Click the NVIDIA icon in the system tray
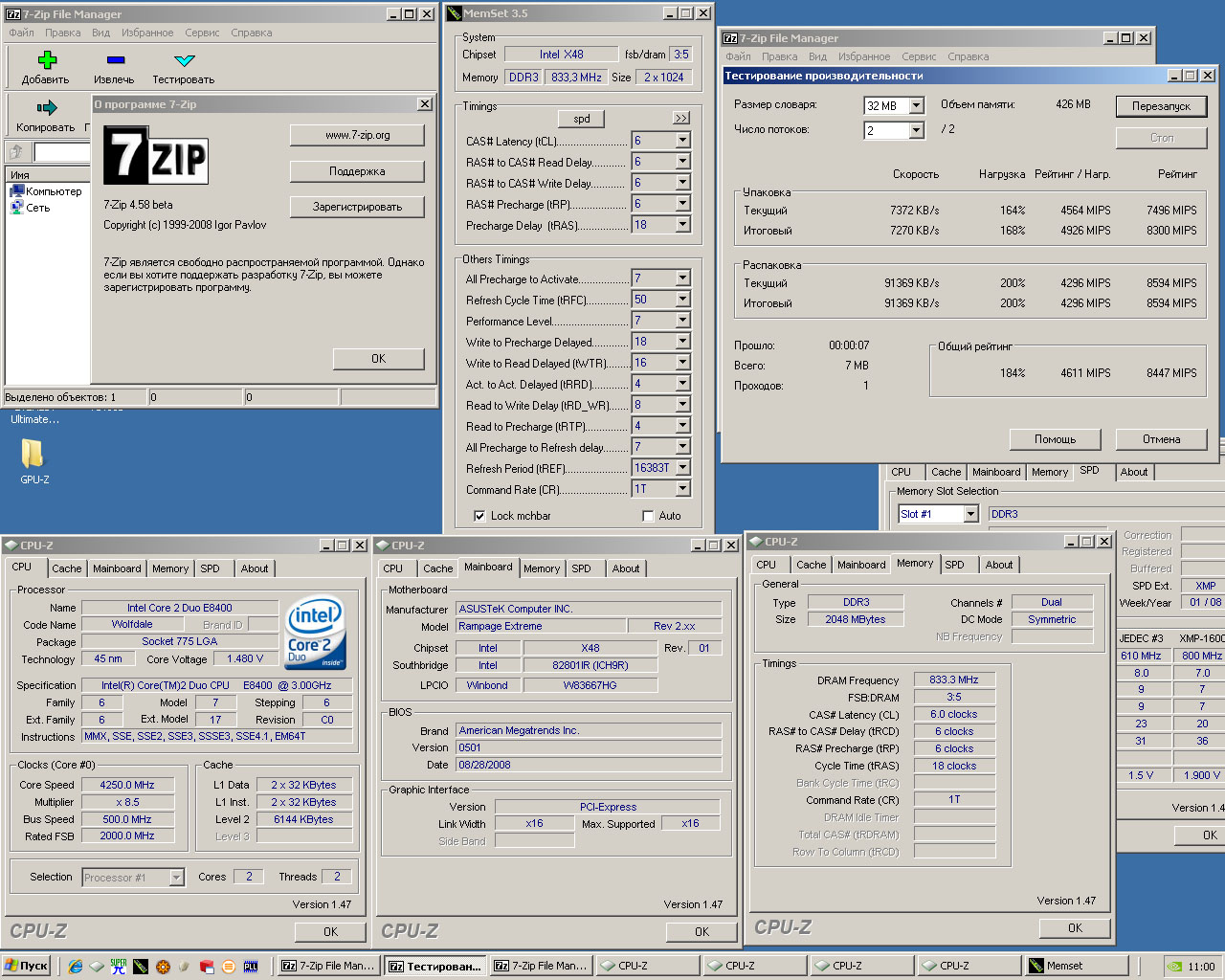Viewport: 1225px width, 980px height. tap(1175, 967)
